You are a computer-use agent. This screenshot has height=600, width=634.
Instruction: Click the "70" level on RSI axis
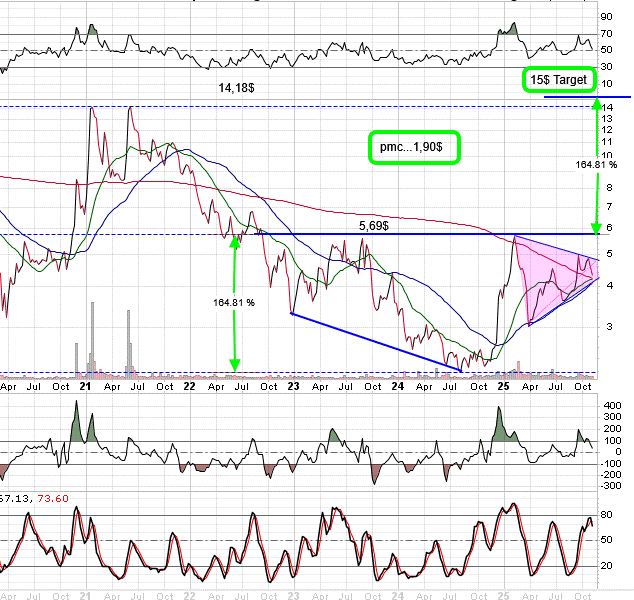click(x=606, y=34)
